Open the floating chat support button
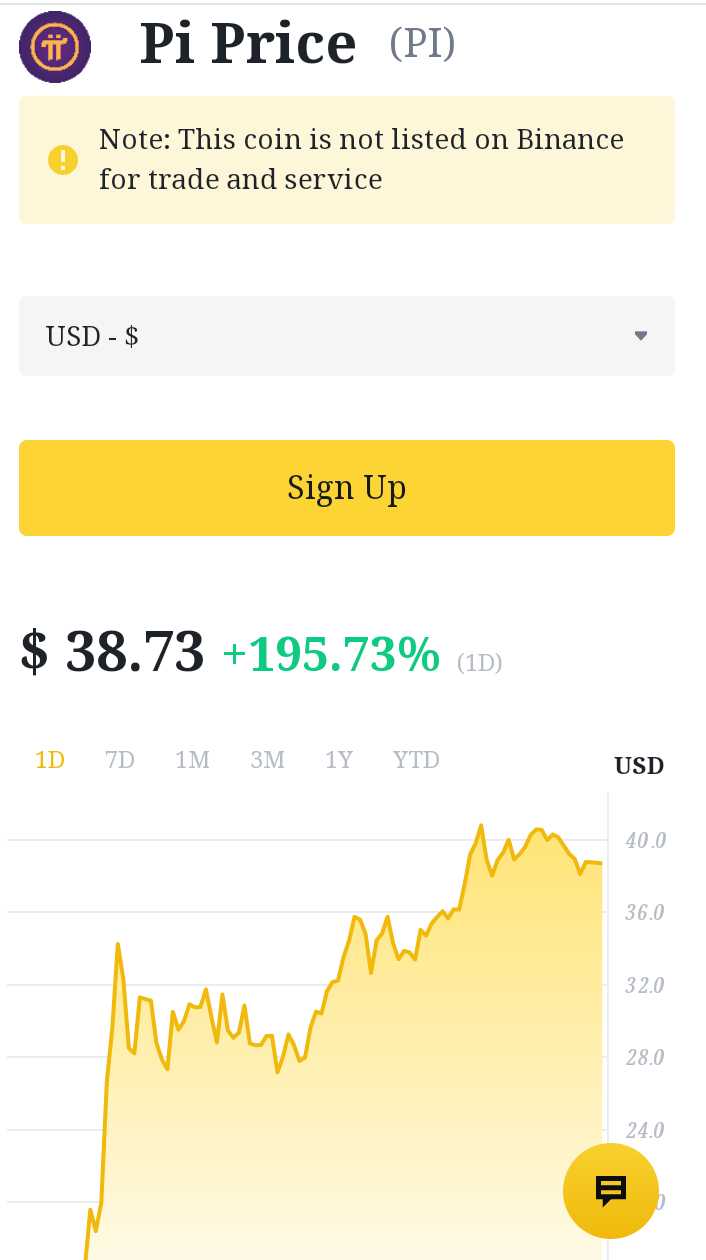Image resolution: width=706 pixels, height=1260 pixels. pyautogui.click(x=610, y=1190)
